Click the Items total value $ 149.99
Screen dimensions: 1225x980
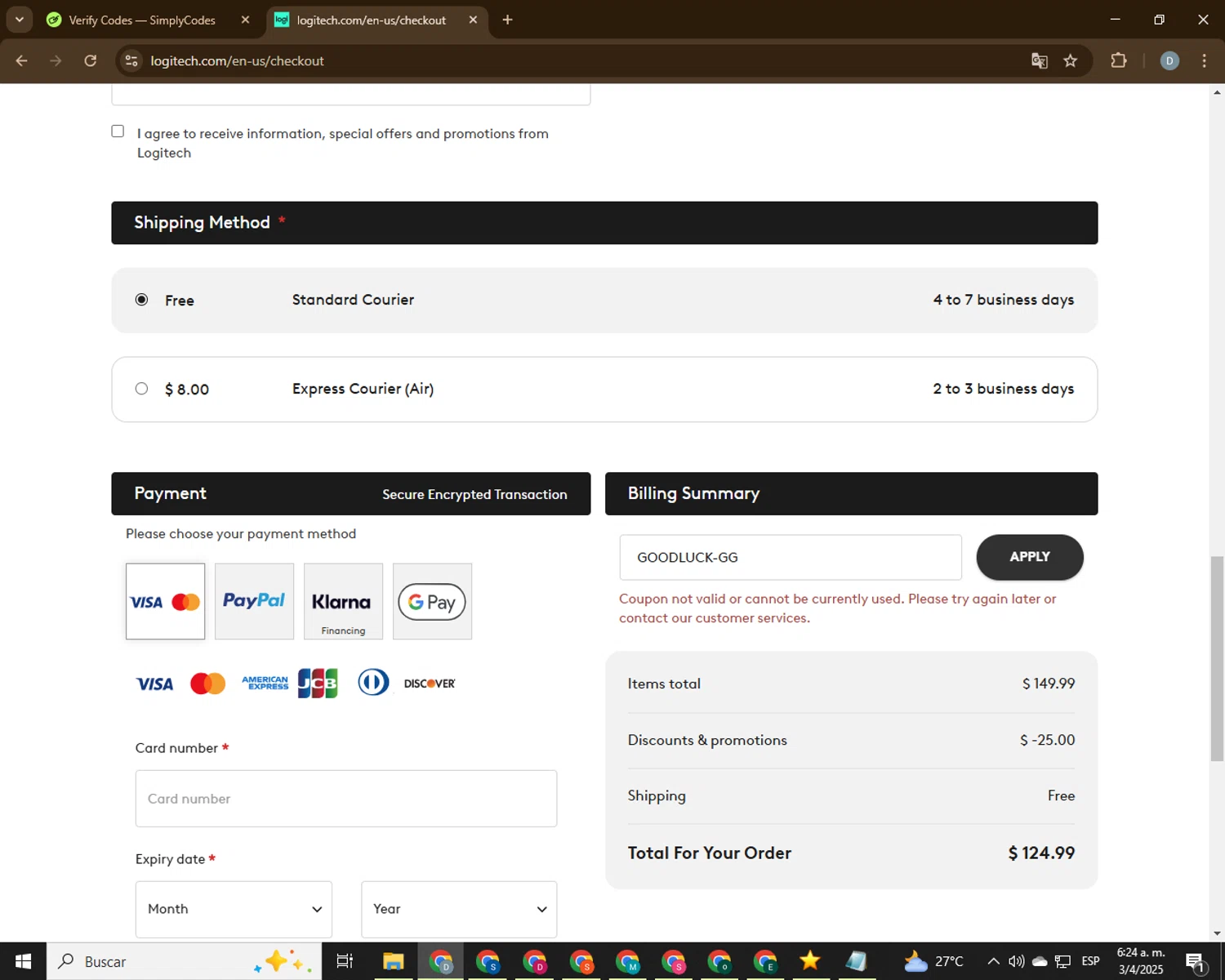[x=1049, y=684]
